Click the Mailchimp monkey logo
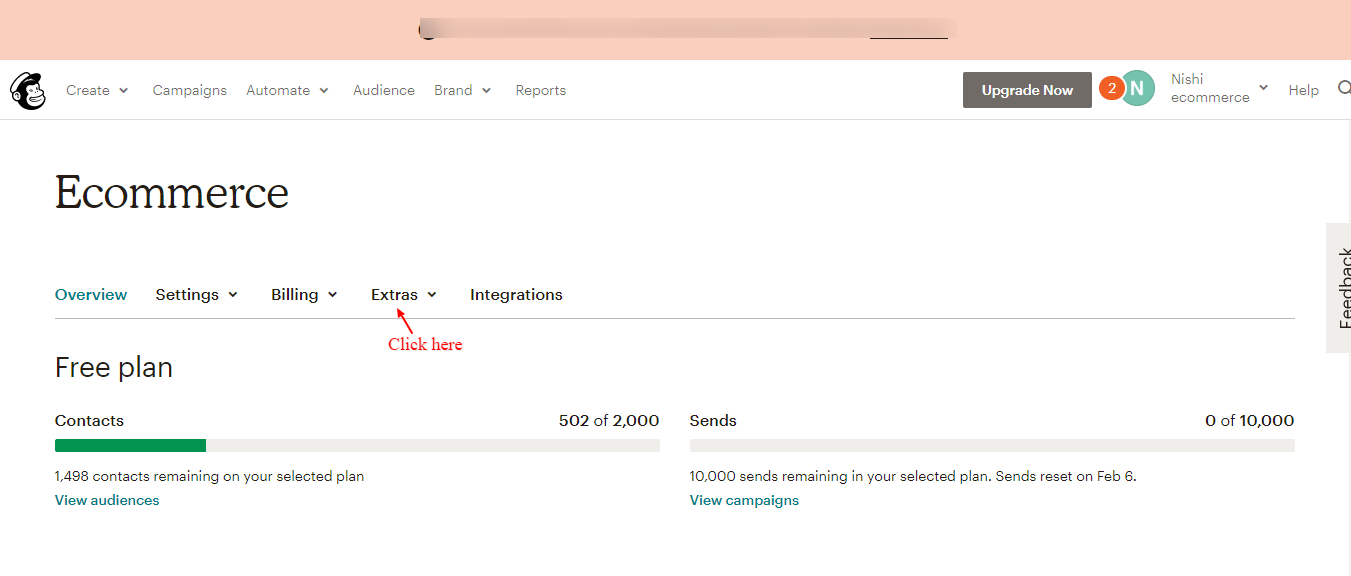The width and height of the screenshot is (1351, 576). (x=27, y=91)
